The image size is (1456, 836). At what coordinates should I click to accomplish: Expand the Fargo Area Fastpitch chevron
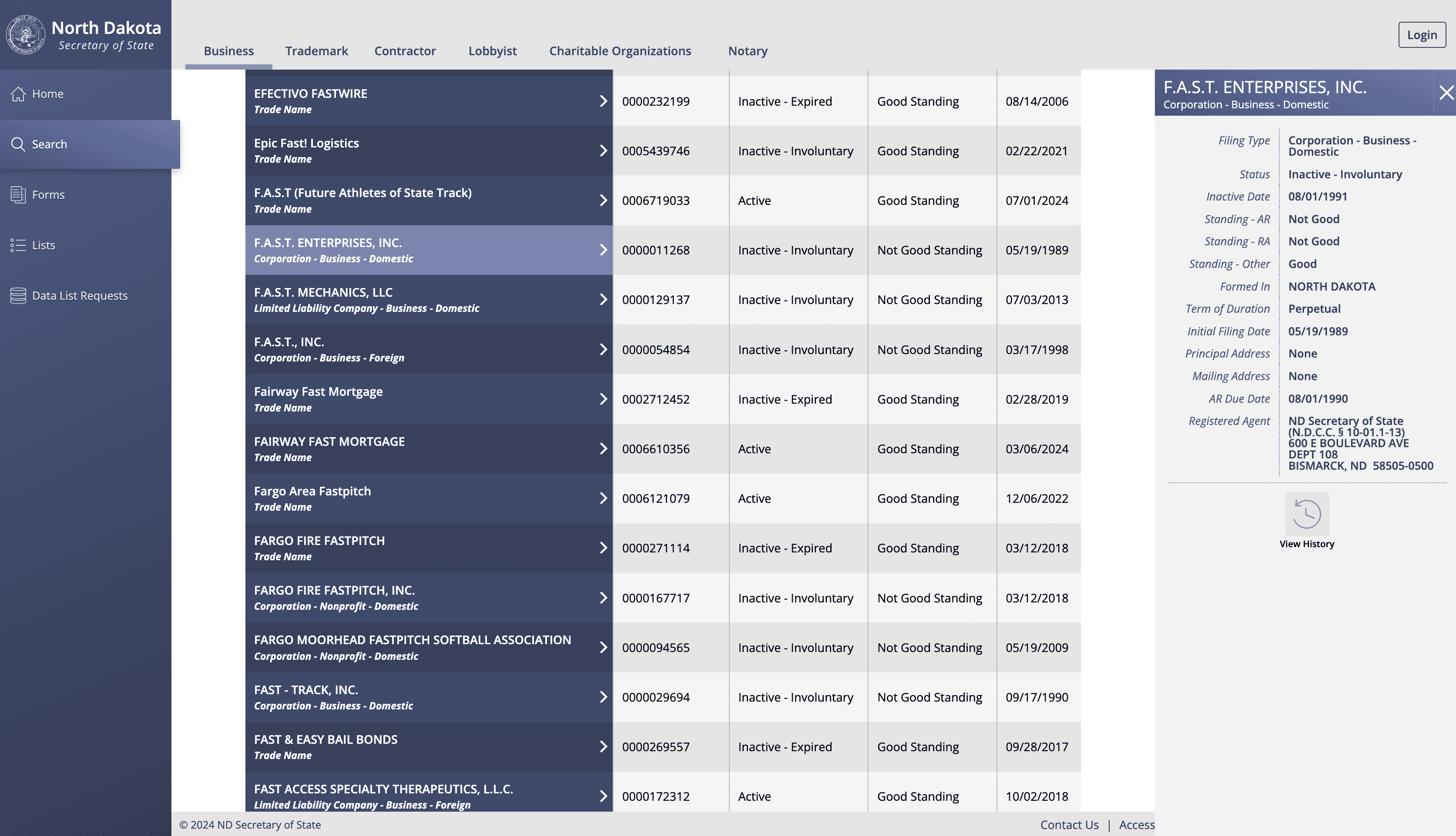coord(603,498)
